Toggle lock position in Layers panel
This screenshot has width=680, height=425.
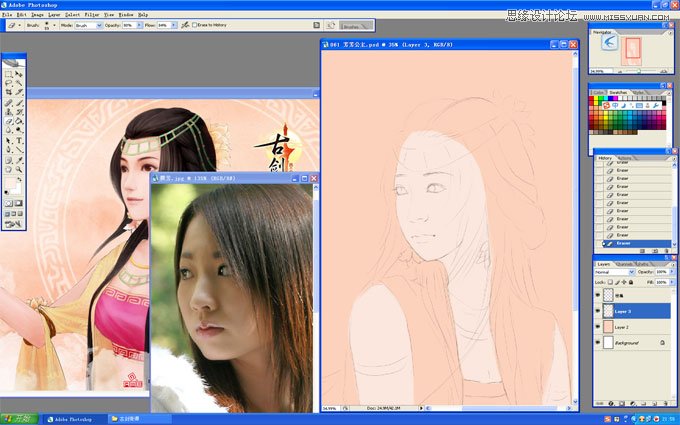click(624, 282)
